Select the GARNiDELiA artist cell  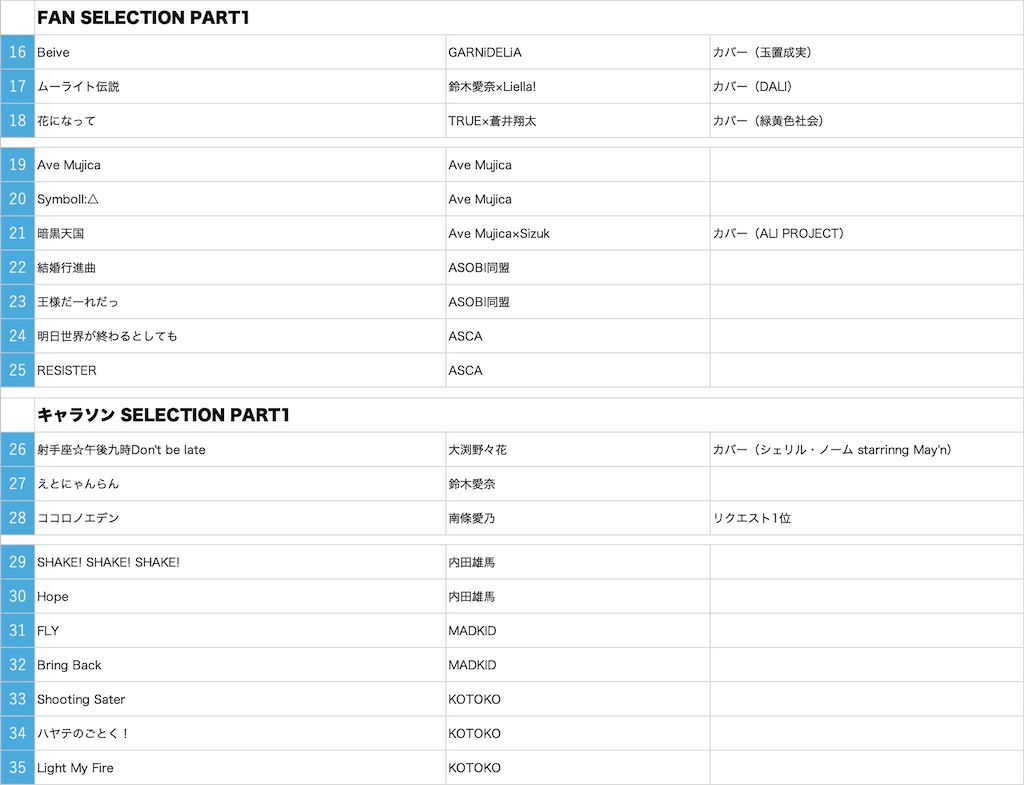point(577,52)
